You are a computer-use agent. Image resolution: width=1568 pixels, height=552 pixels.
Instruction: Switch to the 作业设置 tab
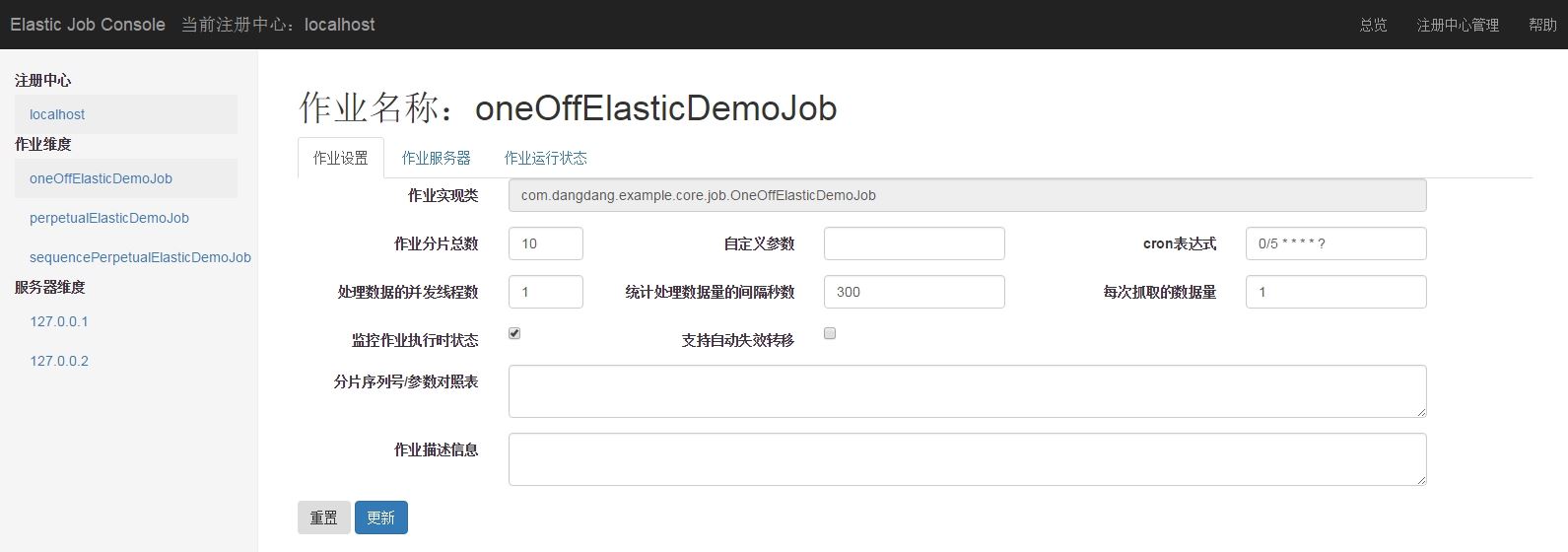point(341,158)
